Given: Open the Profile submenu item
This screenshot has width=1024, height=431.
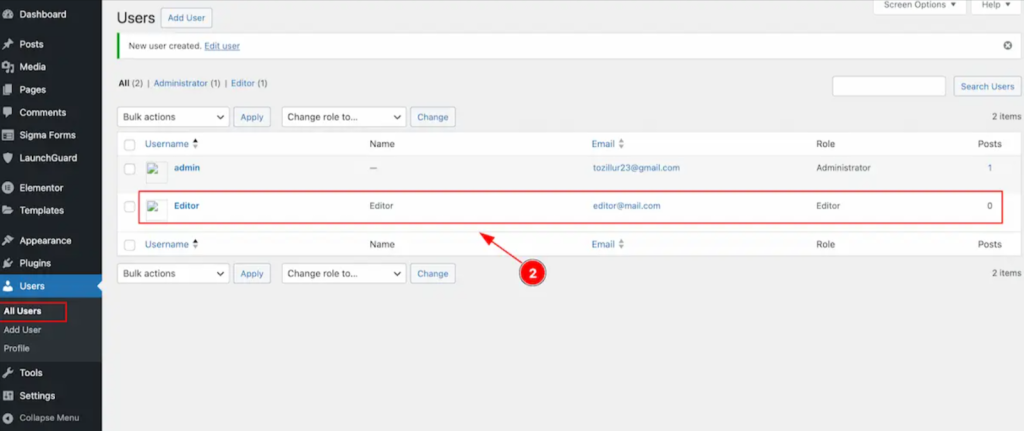Looking at the screenshot, I should (17, 348).
